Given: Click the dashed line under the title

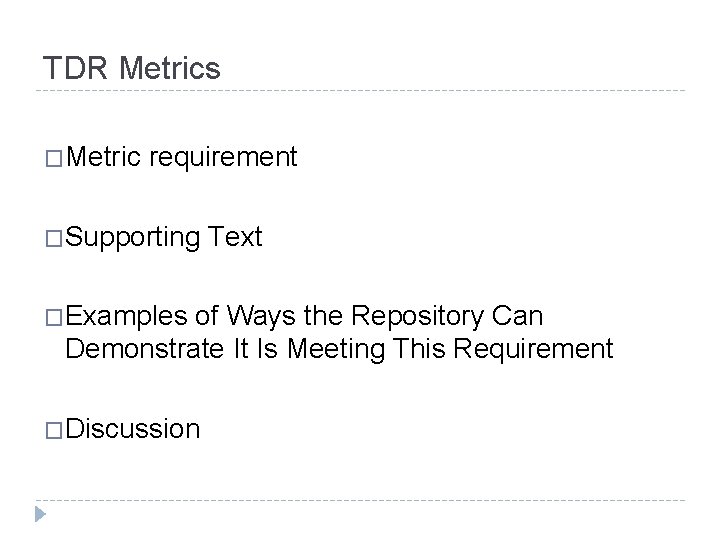Looking at the screenshot, I should click(360, 91).
